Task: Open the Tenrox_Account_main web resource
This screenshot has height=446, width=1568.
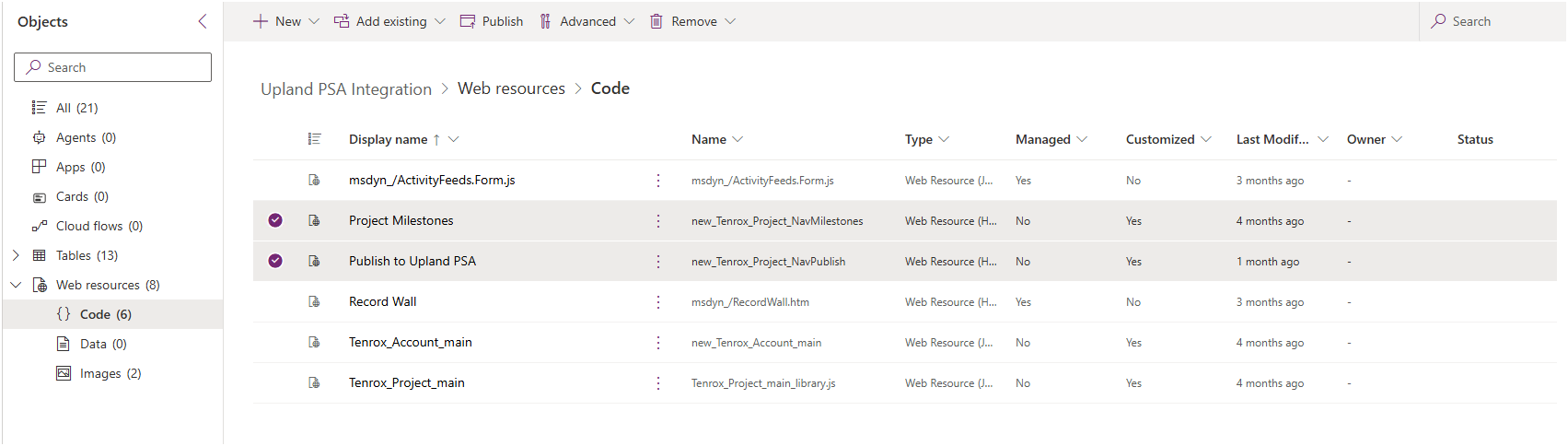Action: (410, 342)
